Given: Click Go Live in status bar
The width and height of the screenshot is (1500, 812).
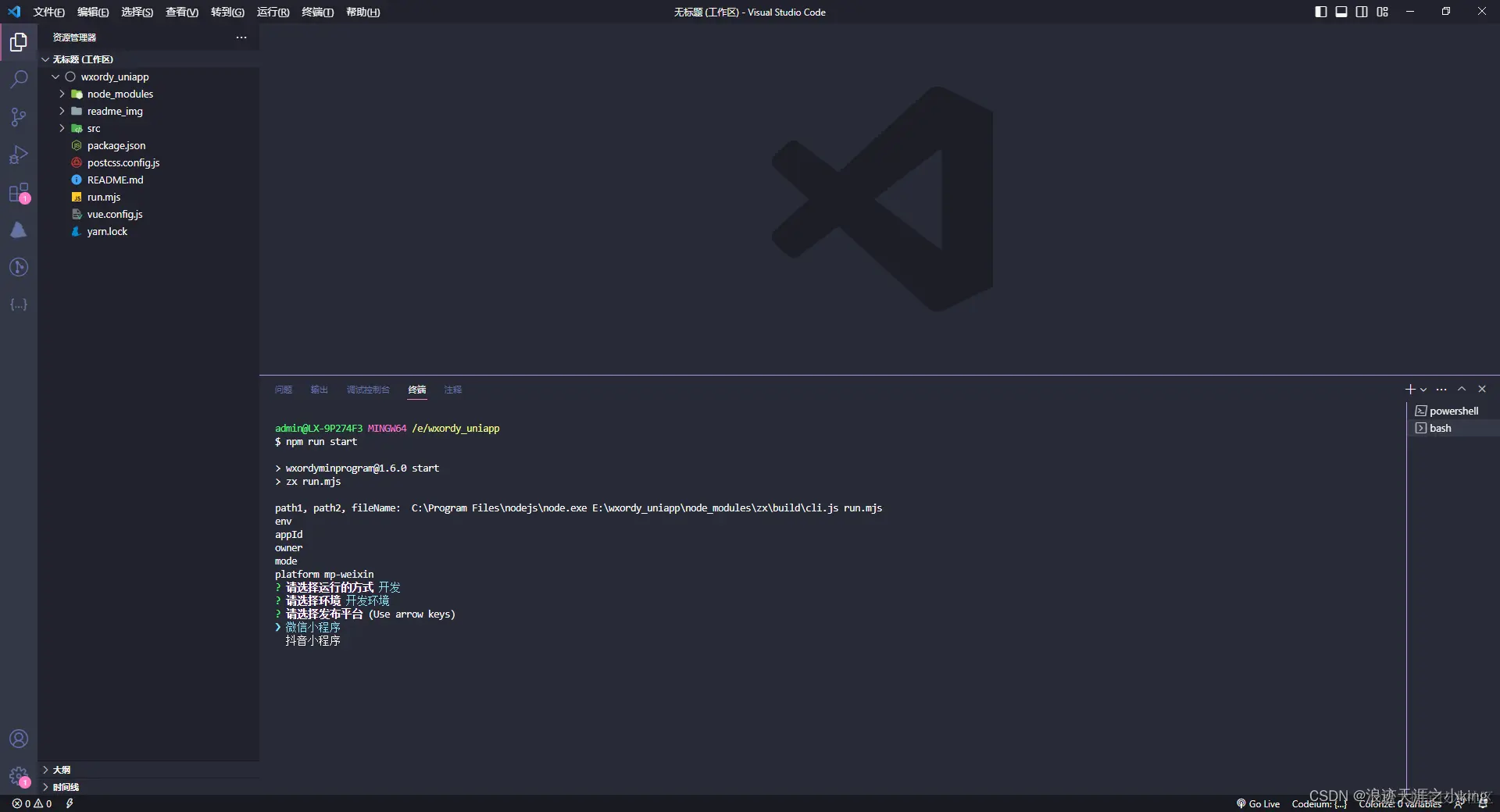Looking at the screenshot, I should click(x=1258, y=803).
